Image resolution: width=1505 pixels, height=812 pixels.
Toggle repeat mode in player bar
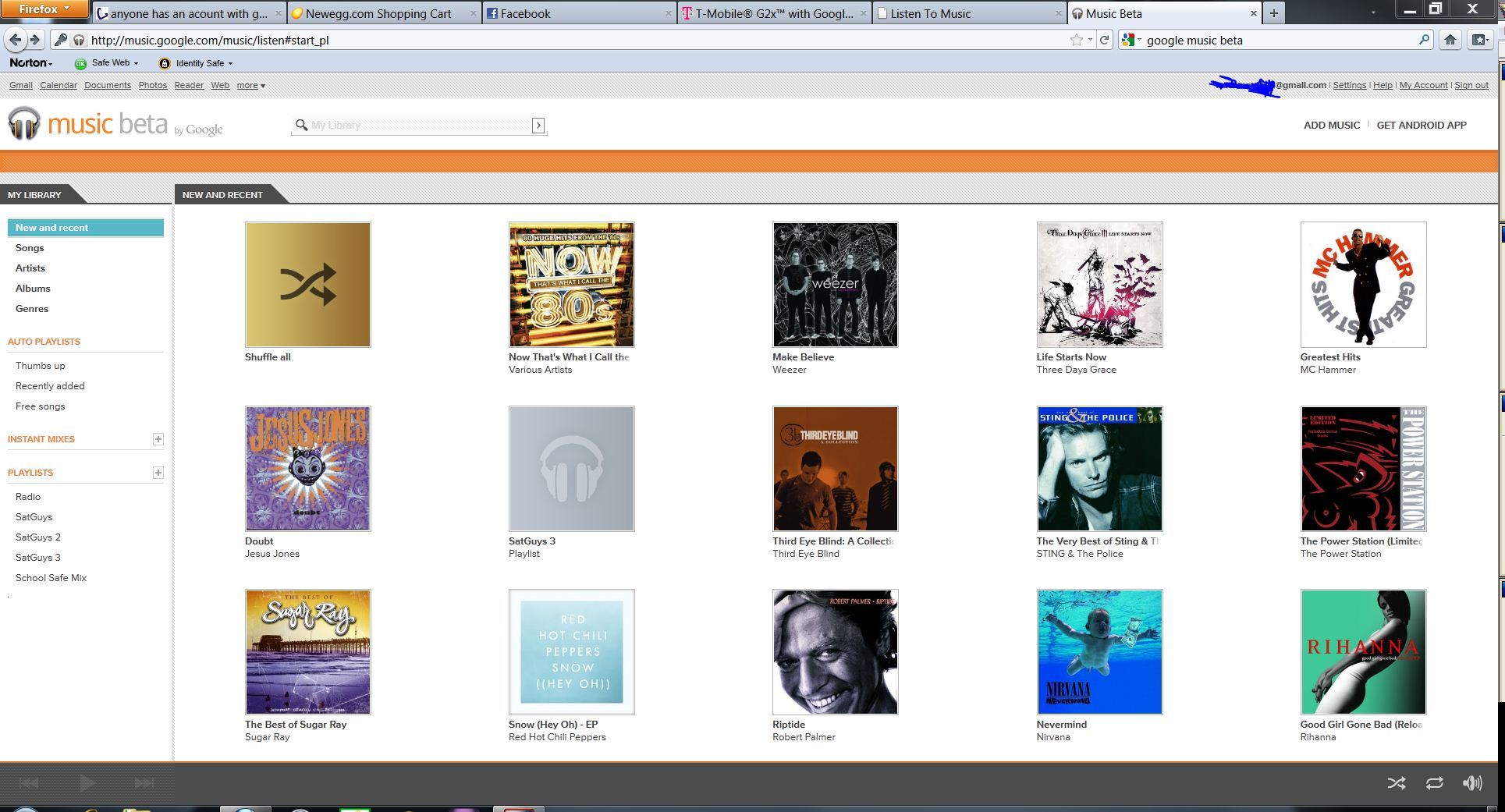click(x=1434, y=783)
